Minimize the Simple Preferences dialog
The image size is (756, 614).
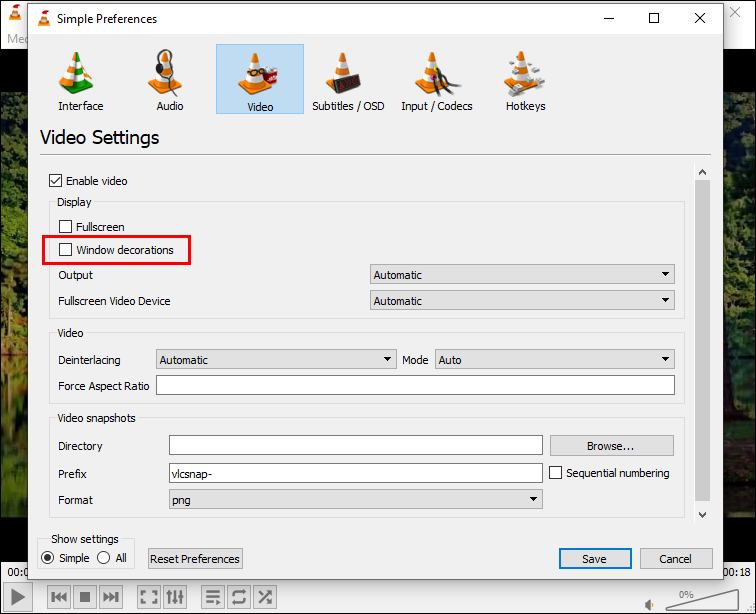[609, 18]
